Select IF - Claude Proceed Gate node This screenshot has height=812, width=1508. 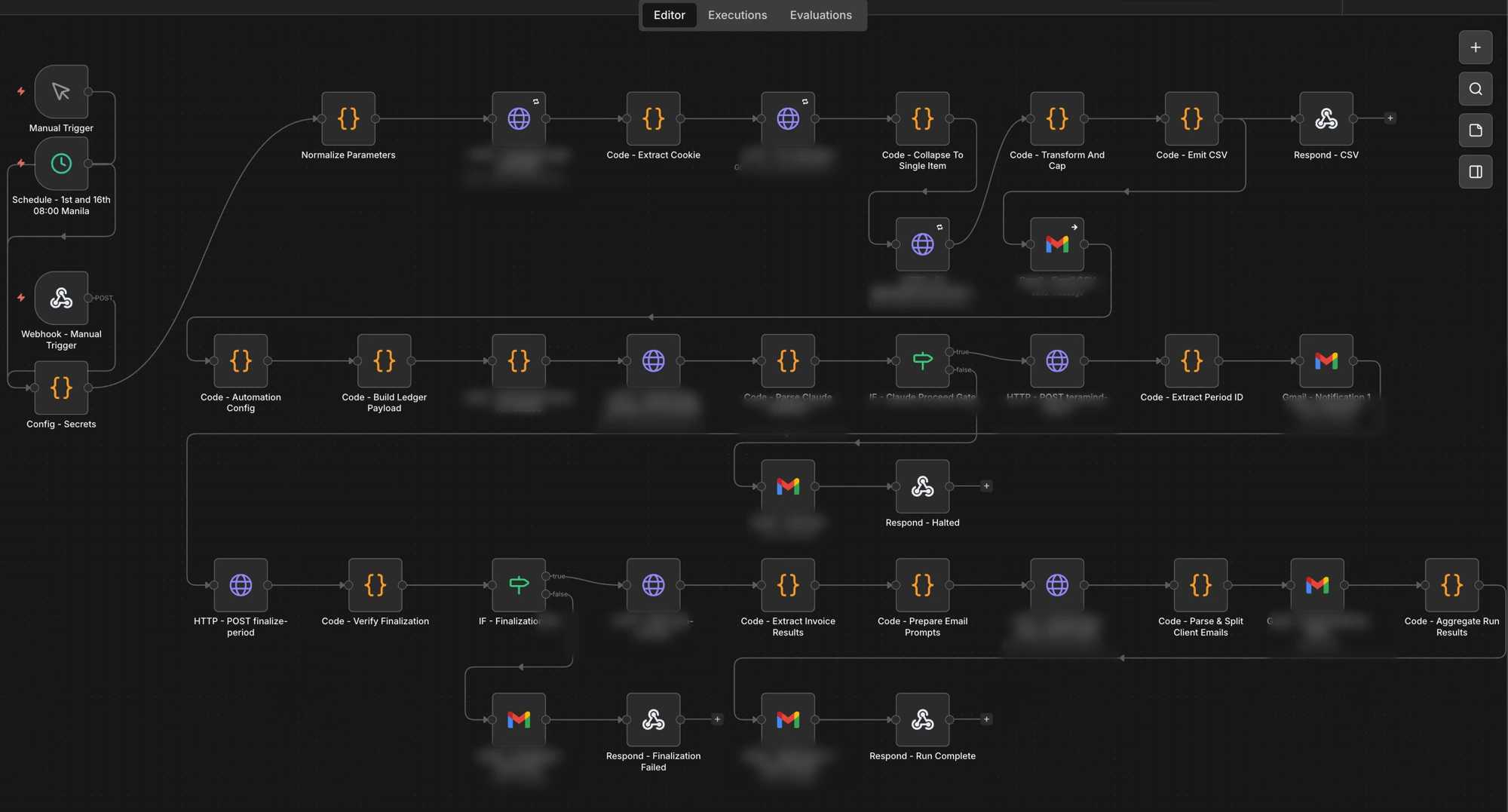pos(923,361)
